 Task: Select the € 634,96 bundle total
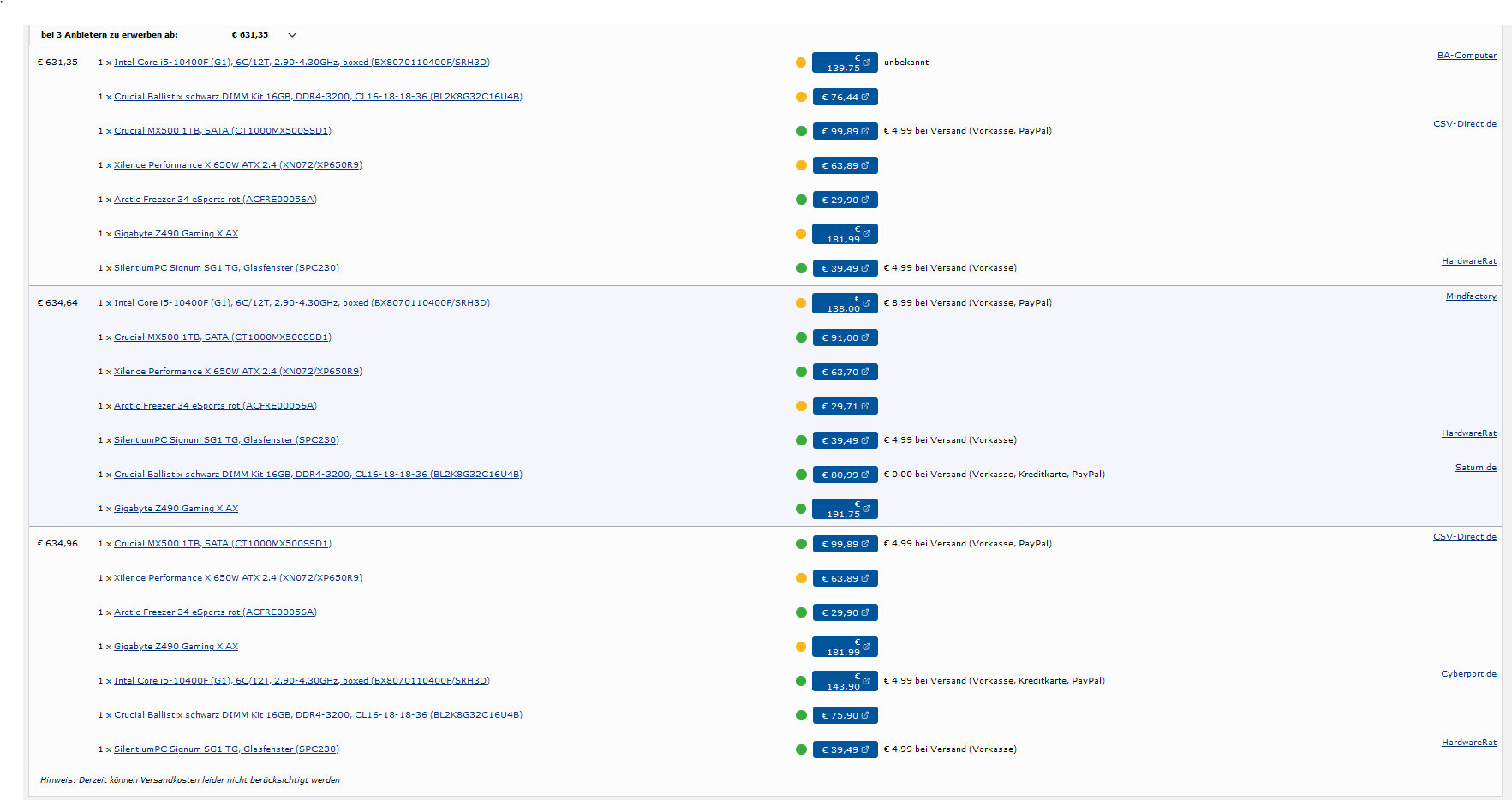point(57,544)
